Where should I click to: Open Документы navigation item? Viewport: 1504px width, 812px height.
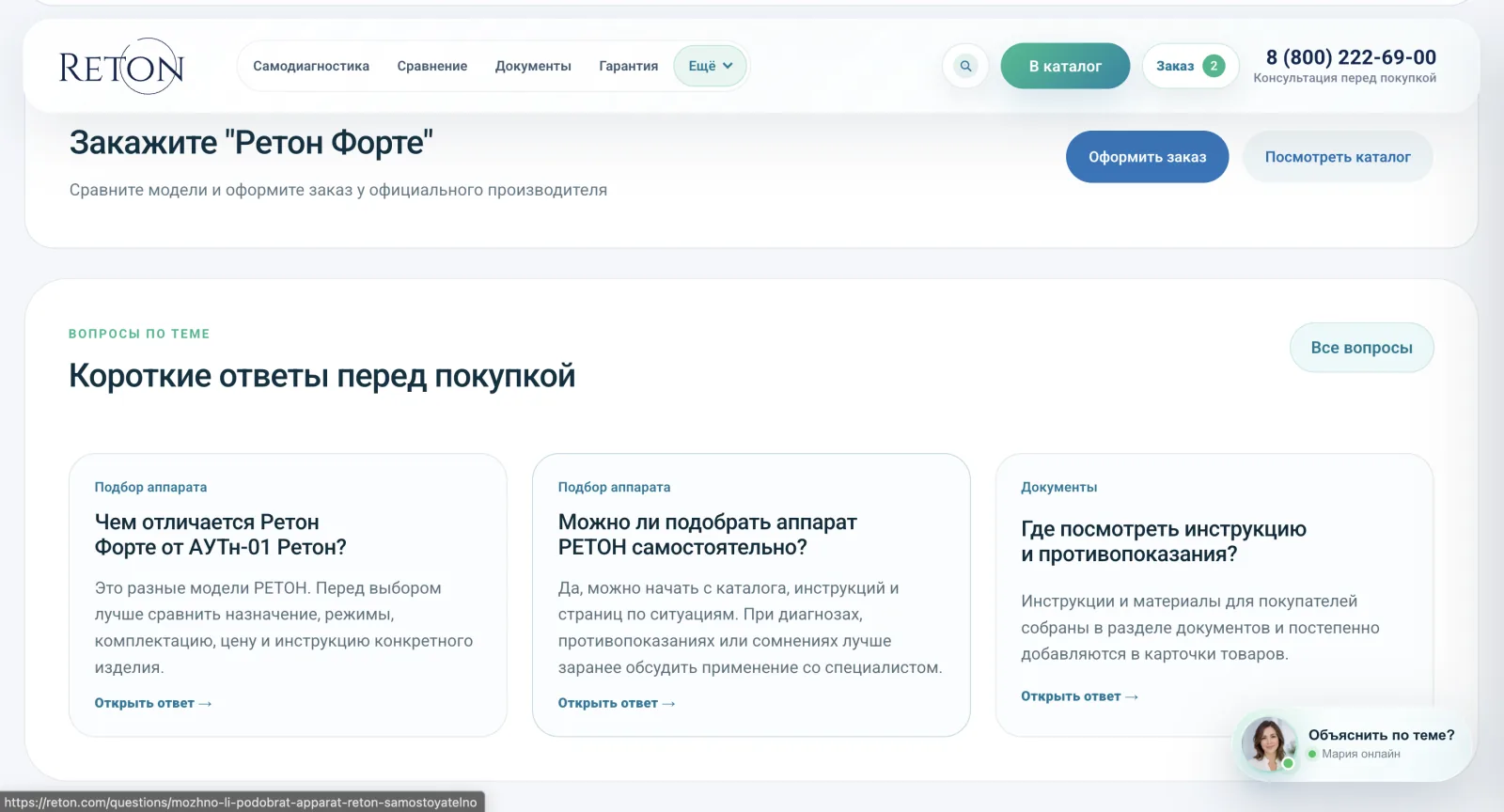click(x=533, y=66)
